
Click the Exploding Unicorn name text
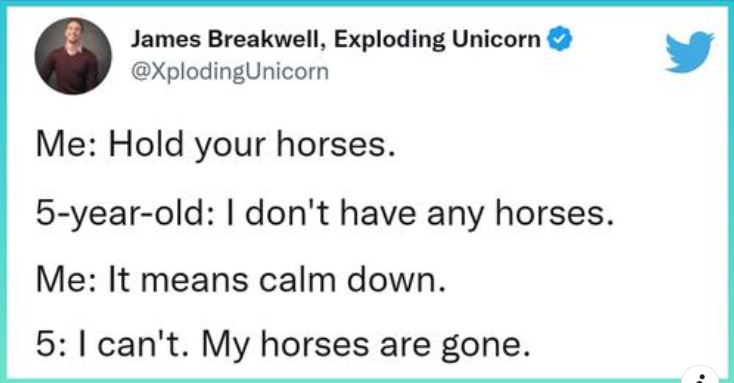click(x=438, y=40)
